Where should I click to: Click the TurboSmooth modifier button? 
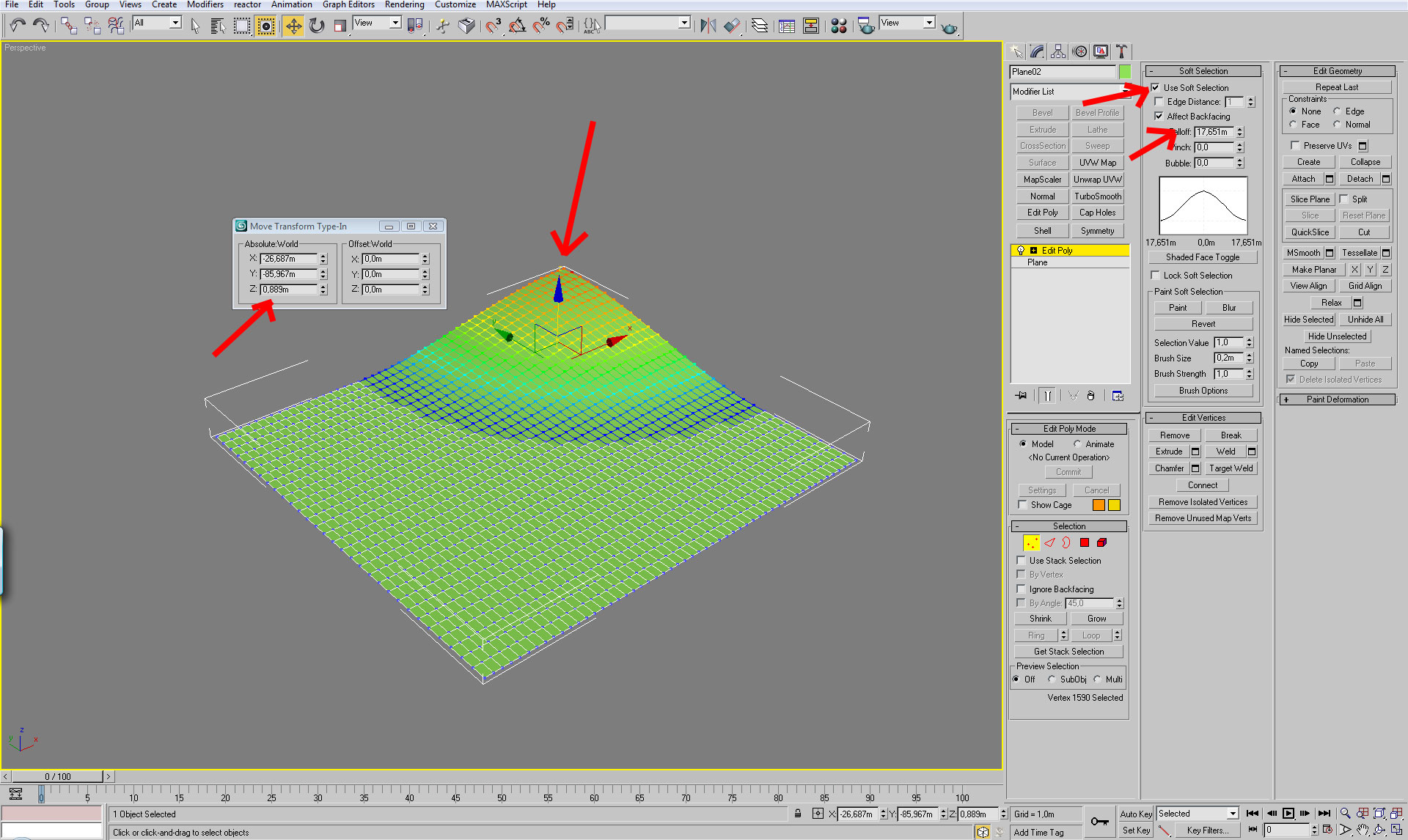point(1097,196)
